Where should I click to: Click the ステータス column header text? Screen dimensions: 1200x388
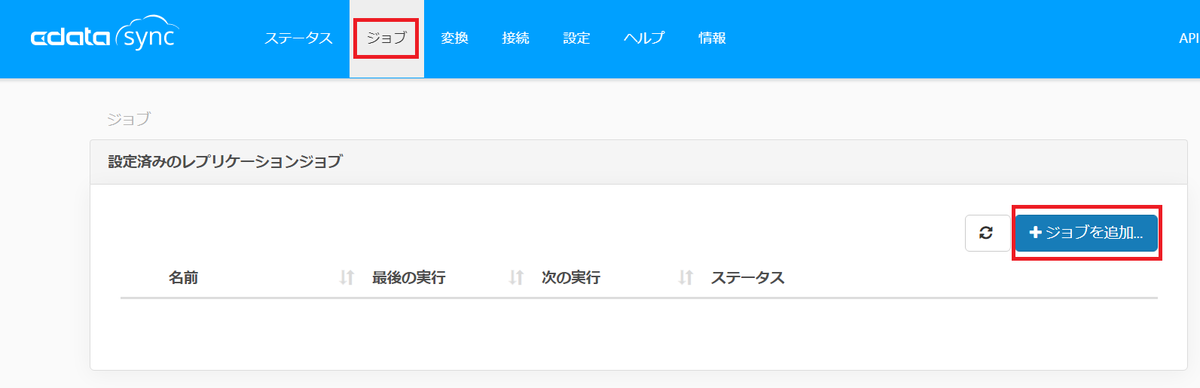click(747, 278)
